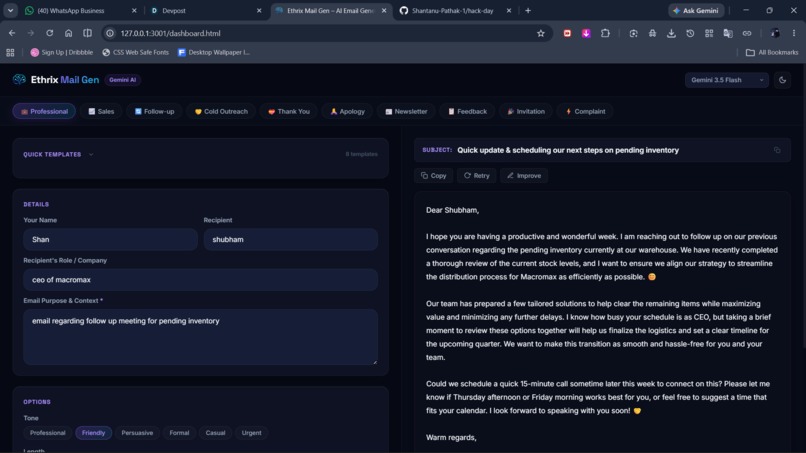Viewport: 806px width, 453px height.
Task: Select the Newsletter email type
Action: pyautogui.click(x=406, y=111)
